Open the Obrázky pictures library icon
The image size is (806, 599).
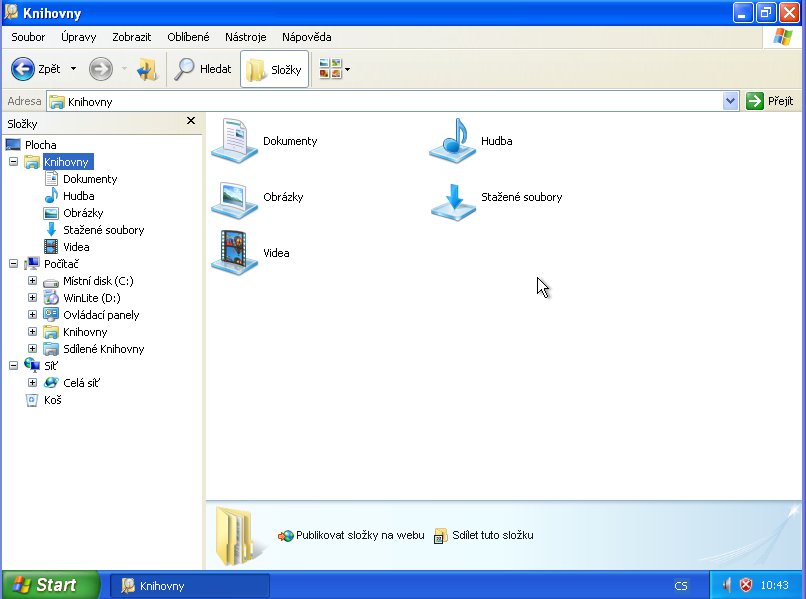coord(234,199)
